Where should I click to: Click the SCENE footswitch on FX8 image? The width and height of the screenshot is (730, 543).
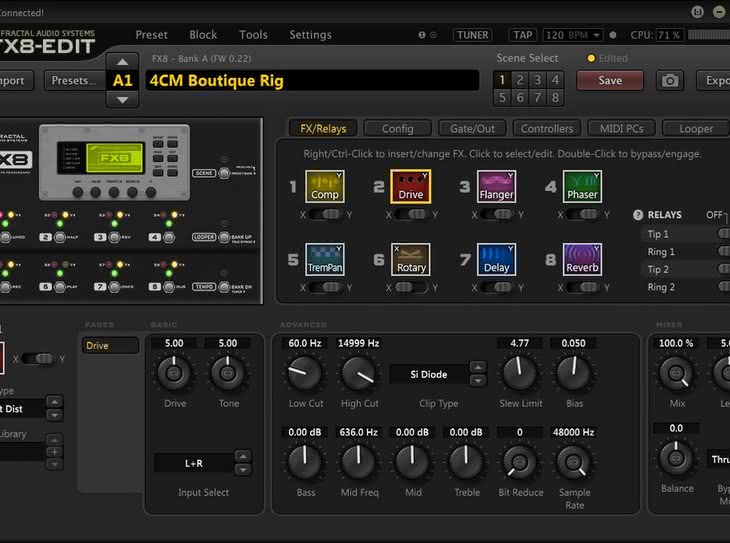pos(224,173)
